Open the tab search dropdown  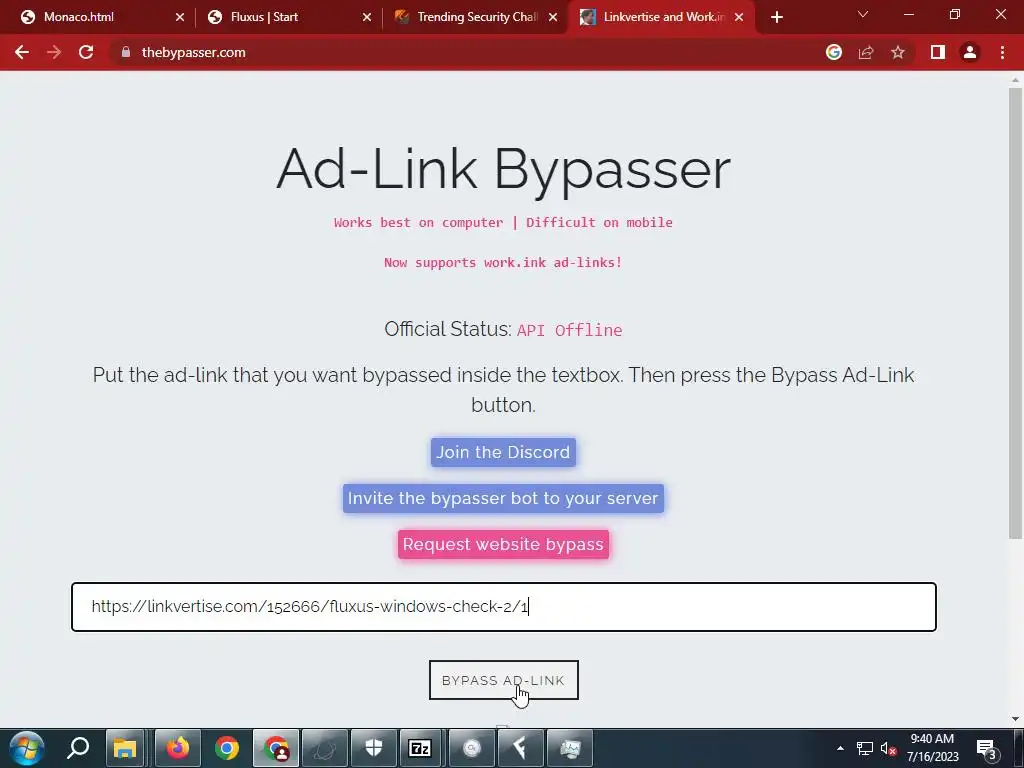[x=863, y=14]
